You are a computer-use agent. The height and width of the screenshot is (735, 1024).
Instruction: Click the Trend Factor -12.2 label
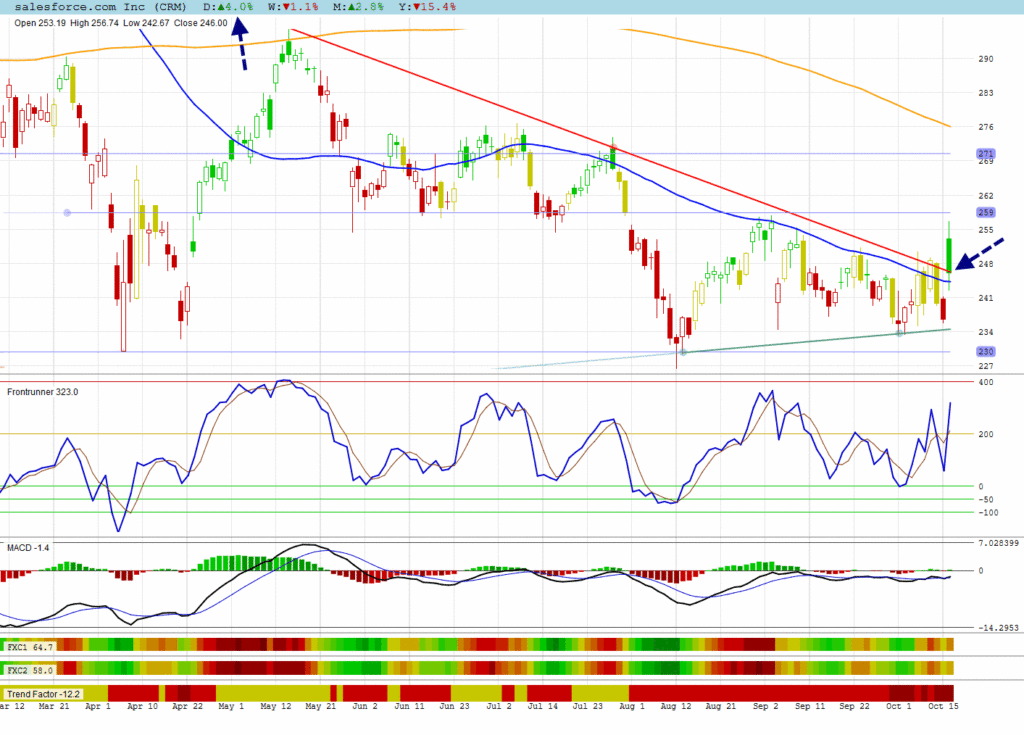(43, 693)
